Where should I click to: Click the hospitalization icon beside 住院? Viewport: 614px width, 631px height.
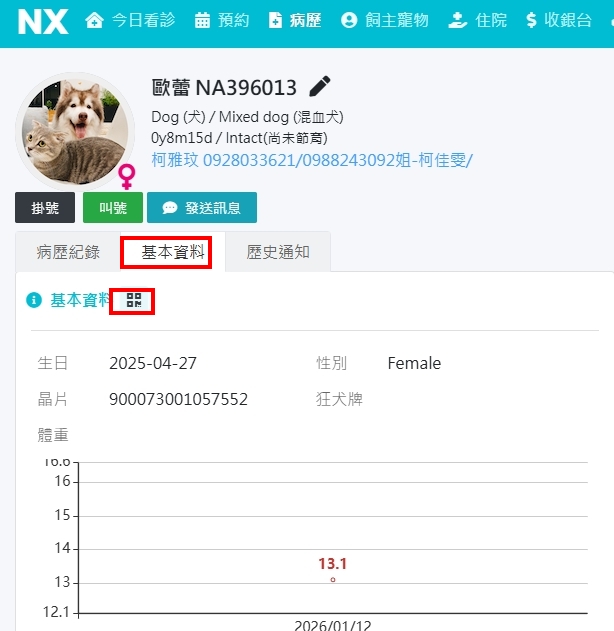[457, 20]
